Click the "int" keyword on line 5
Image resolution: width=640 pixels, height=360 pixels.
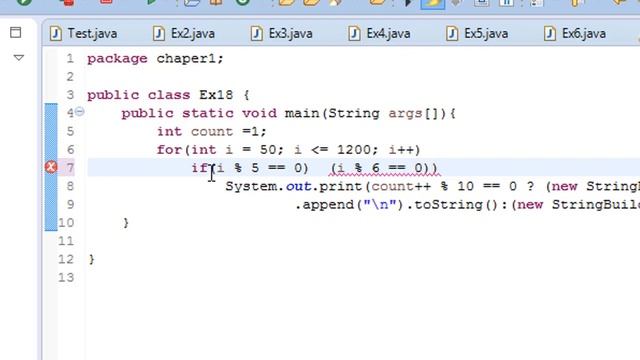click(x=169, y=131)
